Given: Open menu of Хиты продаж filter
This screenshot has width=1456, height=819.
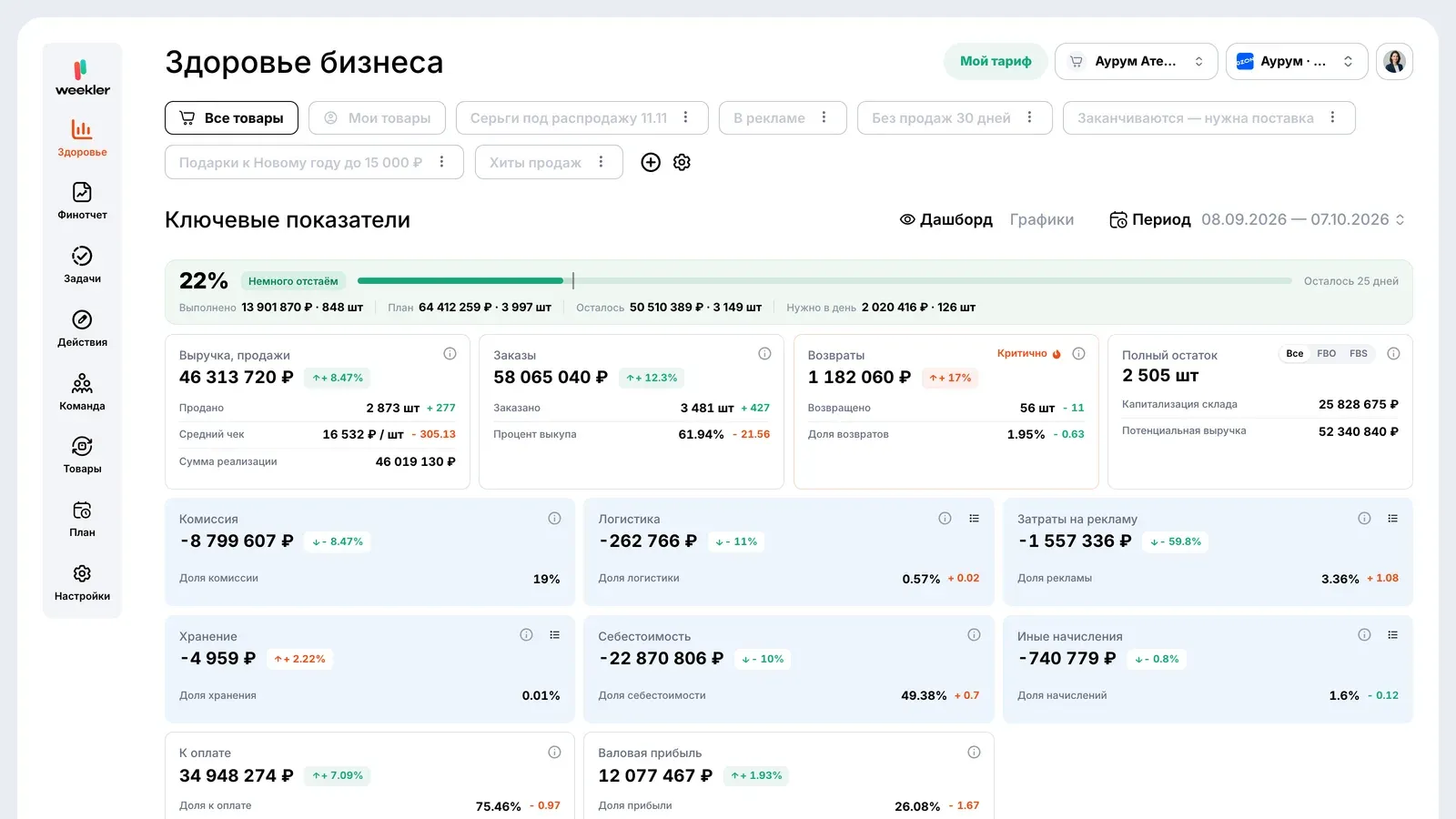Looking at the screenshot, I should click(601, 162).
